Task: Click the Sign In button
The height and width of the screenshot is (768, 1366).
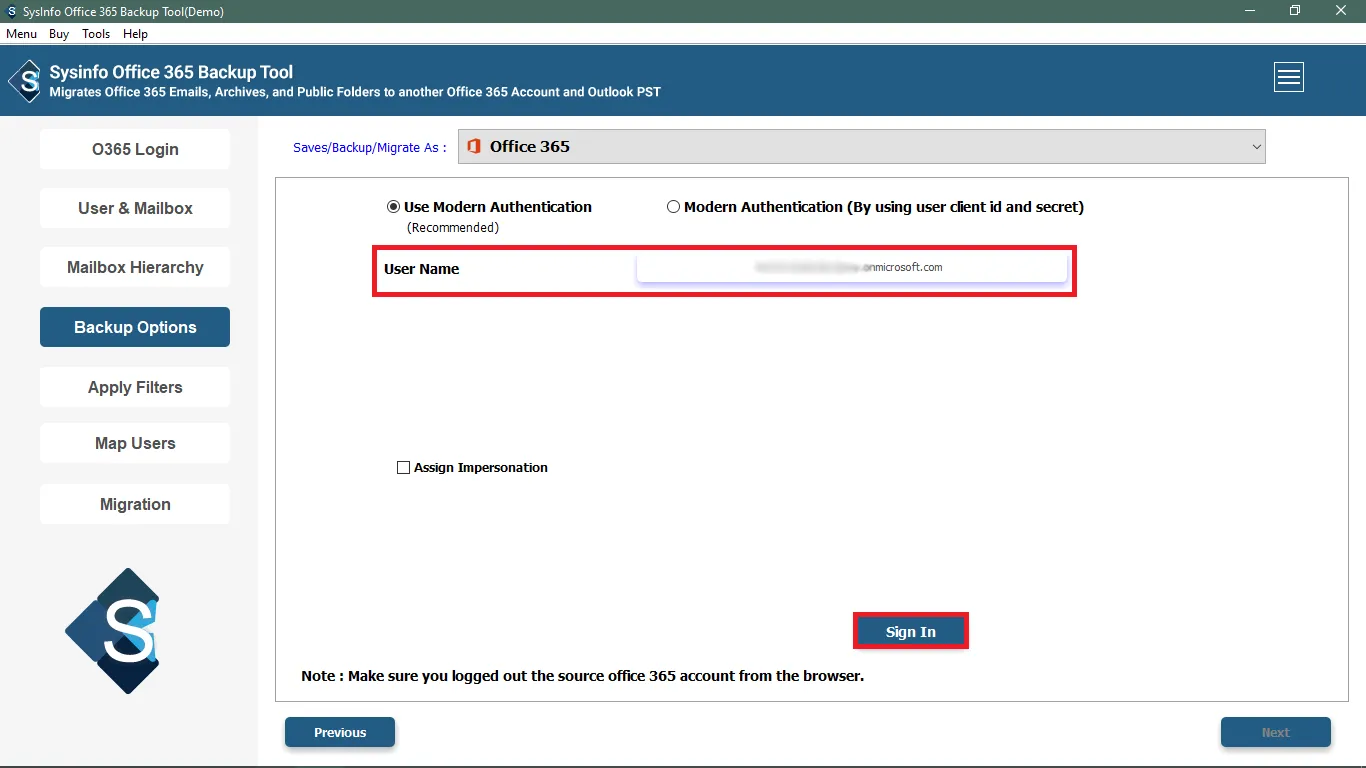Action: (911, 632)
